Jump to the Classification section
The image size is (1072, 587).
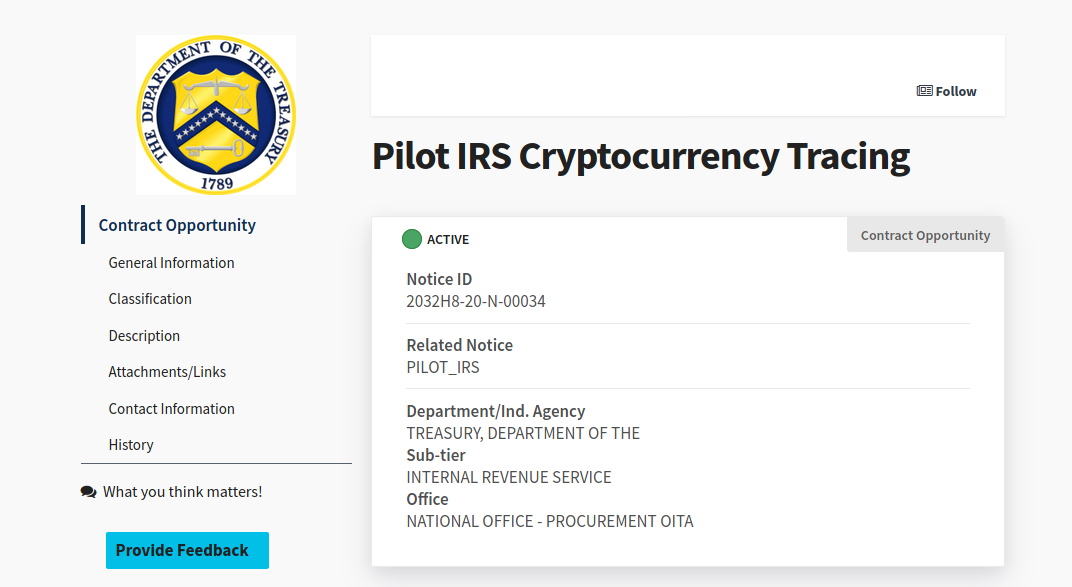pos(150,299)
